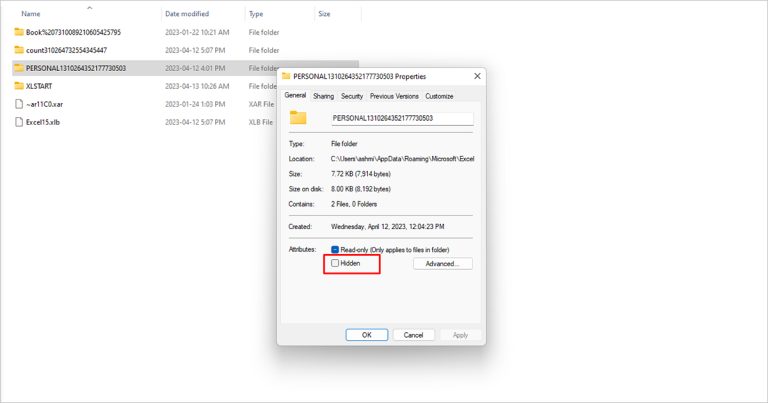768x403 pixels.
Task: Click the ~ar11C0.xar file icon
Action: [x=19, y=104]
